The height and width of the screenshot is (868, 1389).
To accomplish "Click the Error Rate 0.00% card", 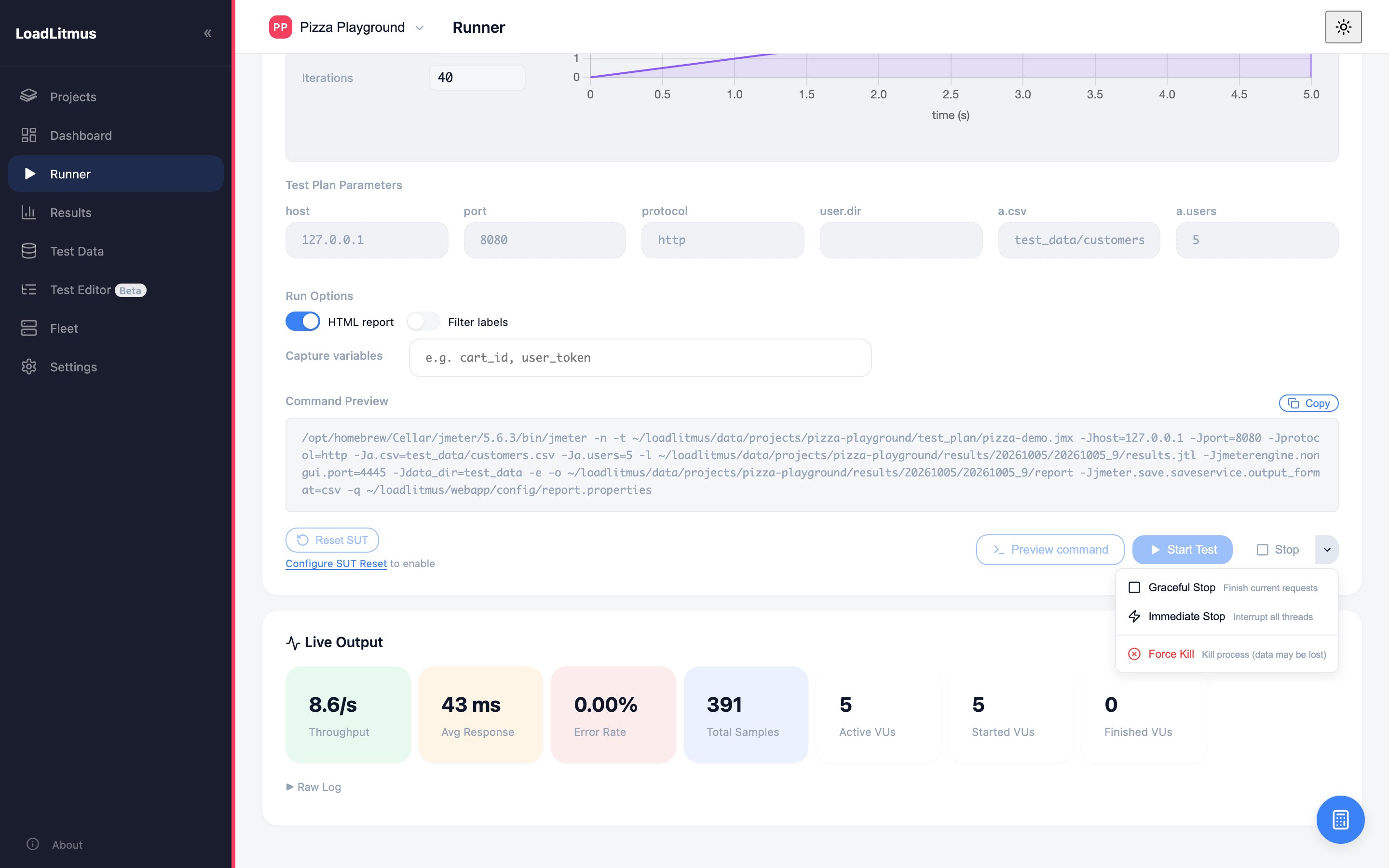I will [613, 714].
